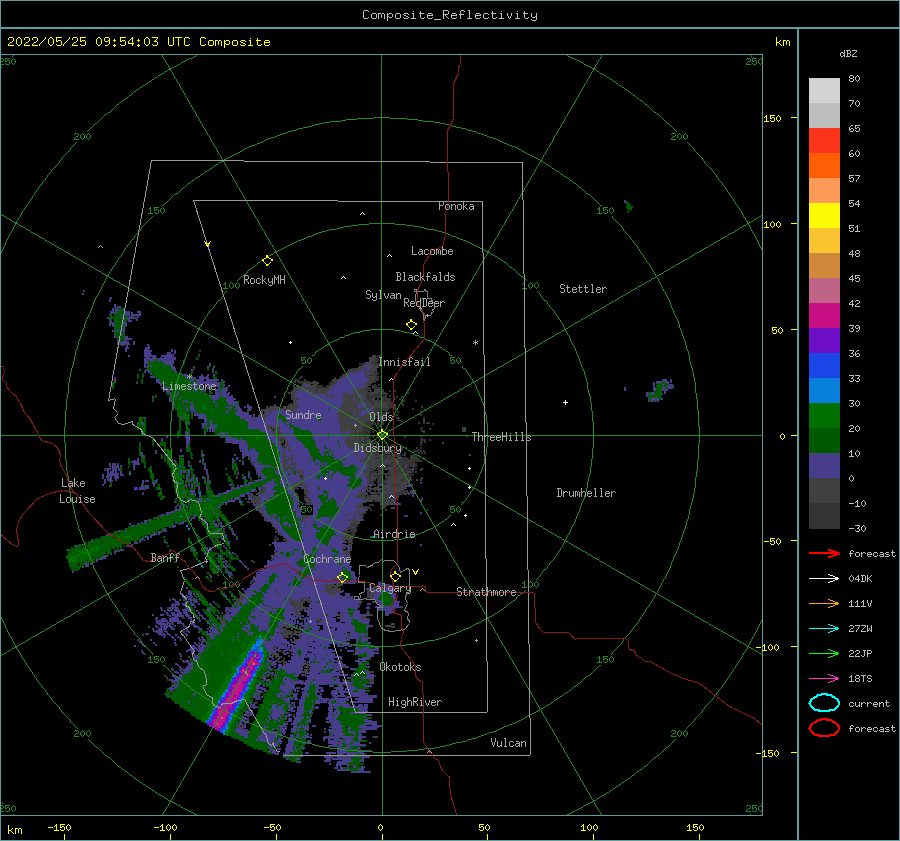The width and height of the screenshot is (900, 841).
Task: Click the magenta 18TS arrow icon
Action: tap(824, 679)
